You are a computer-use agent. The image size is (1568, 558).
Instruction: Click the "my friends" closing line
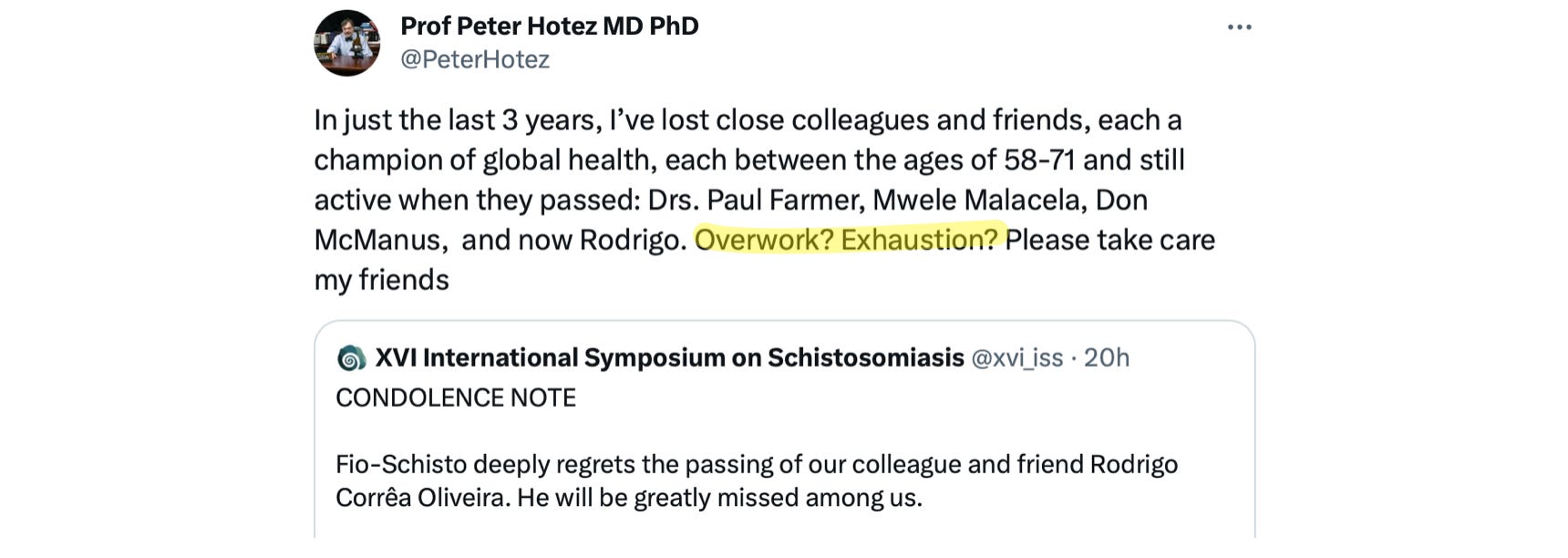[x=381, y=280]
